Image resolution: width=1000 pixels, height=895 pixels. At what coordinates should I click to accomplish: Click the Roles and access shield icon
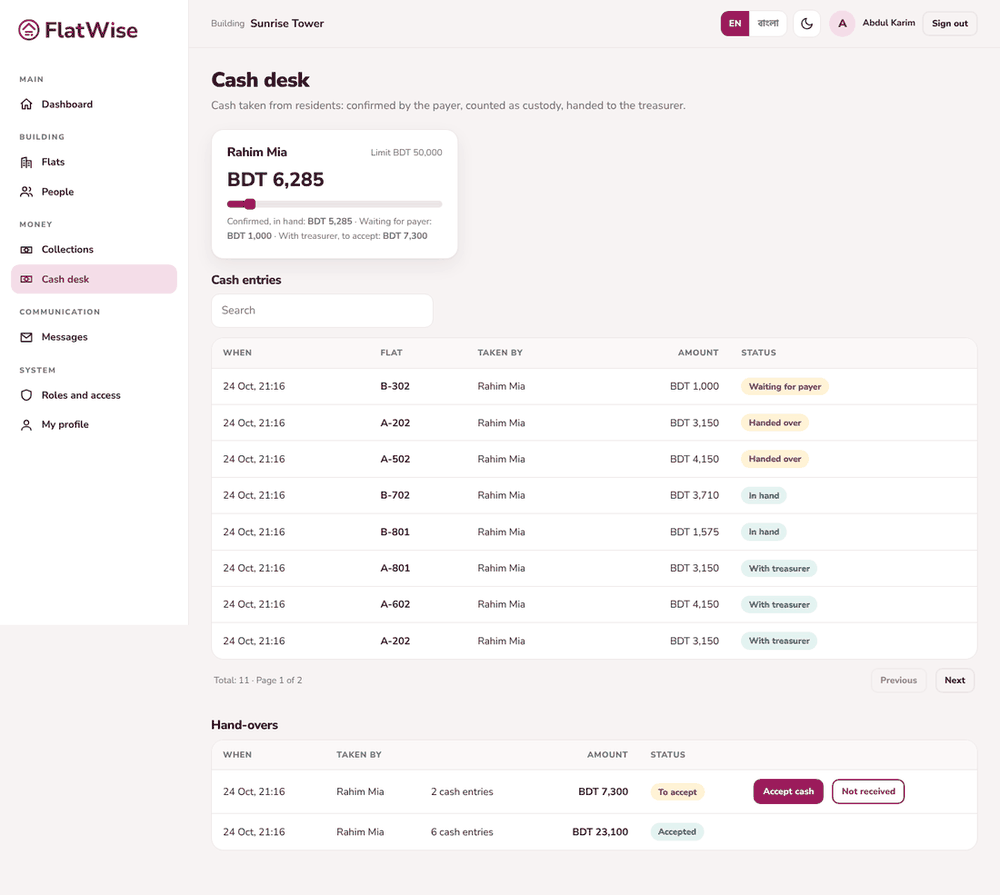[26, 395]
